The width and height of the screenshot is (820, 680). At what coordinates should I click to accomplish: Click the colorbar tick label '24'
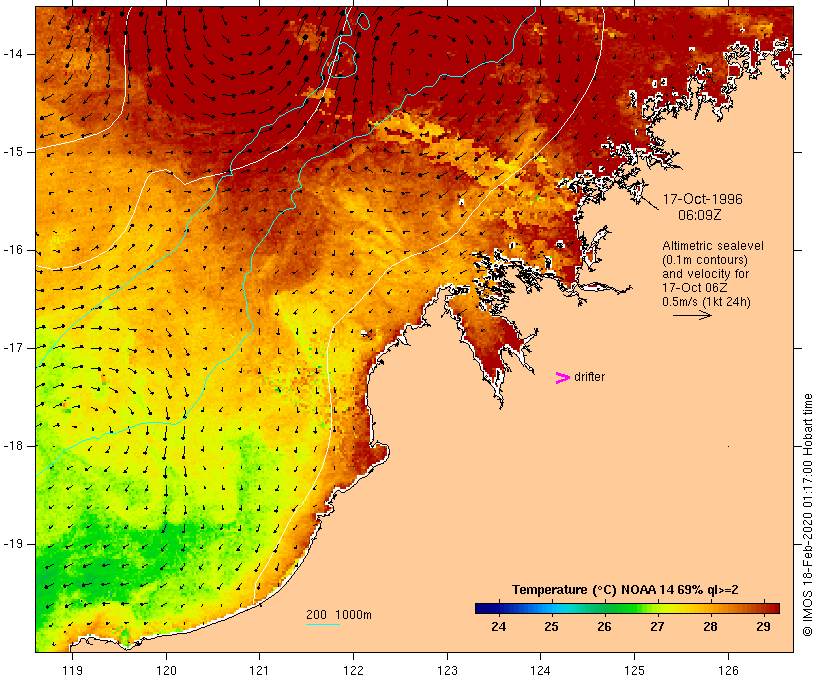498,627
